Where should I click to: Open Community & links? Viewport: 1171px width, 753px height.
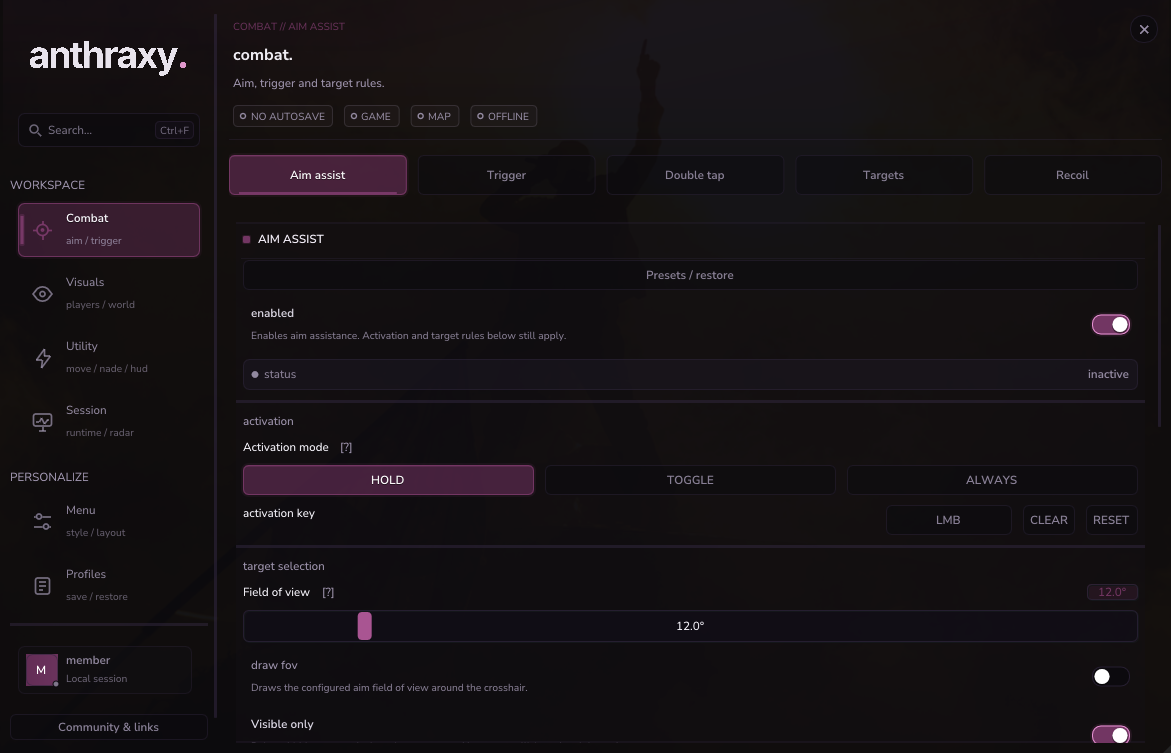(x=108, y=727)
